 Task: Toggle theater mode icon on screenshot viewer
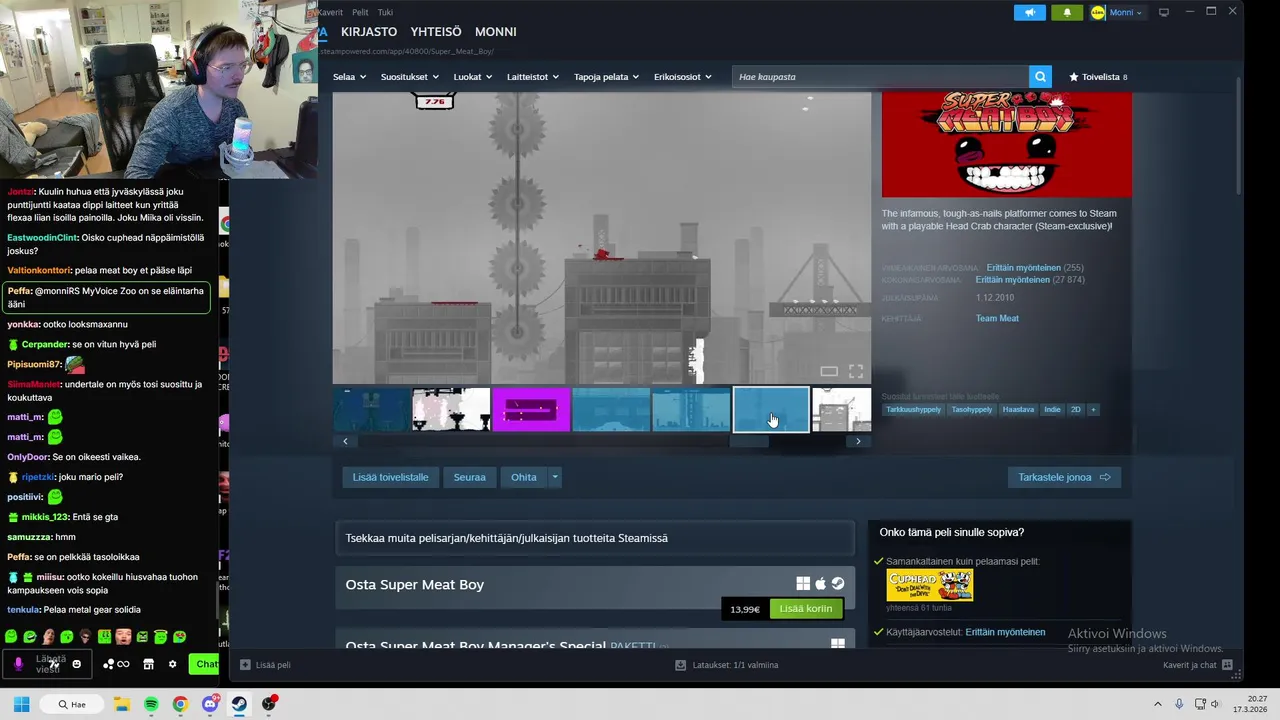click(829, 371)
